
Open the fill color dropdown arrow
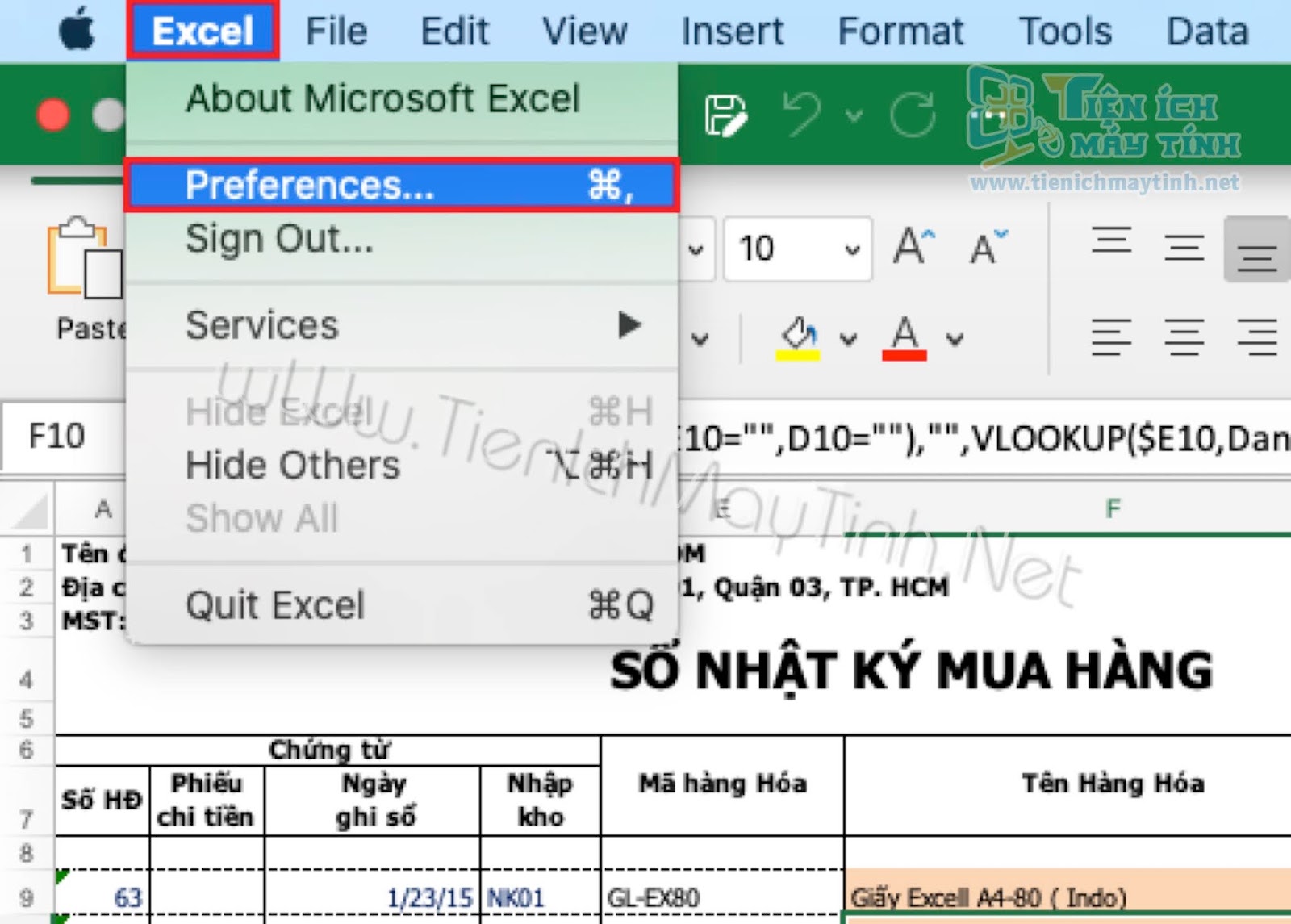click(x=848, y=339)
